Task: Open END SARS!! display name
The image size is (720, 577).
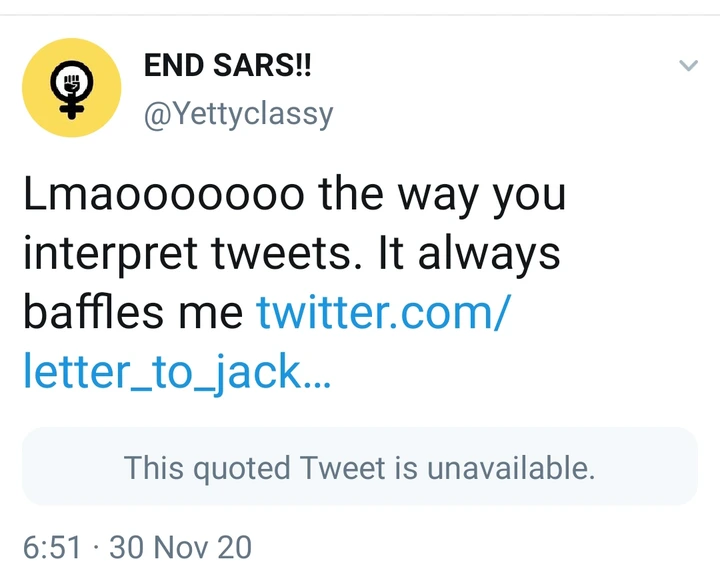Action: 228,66
